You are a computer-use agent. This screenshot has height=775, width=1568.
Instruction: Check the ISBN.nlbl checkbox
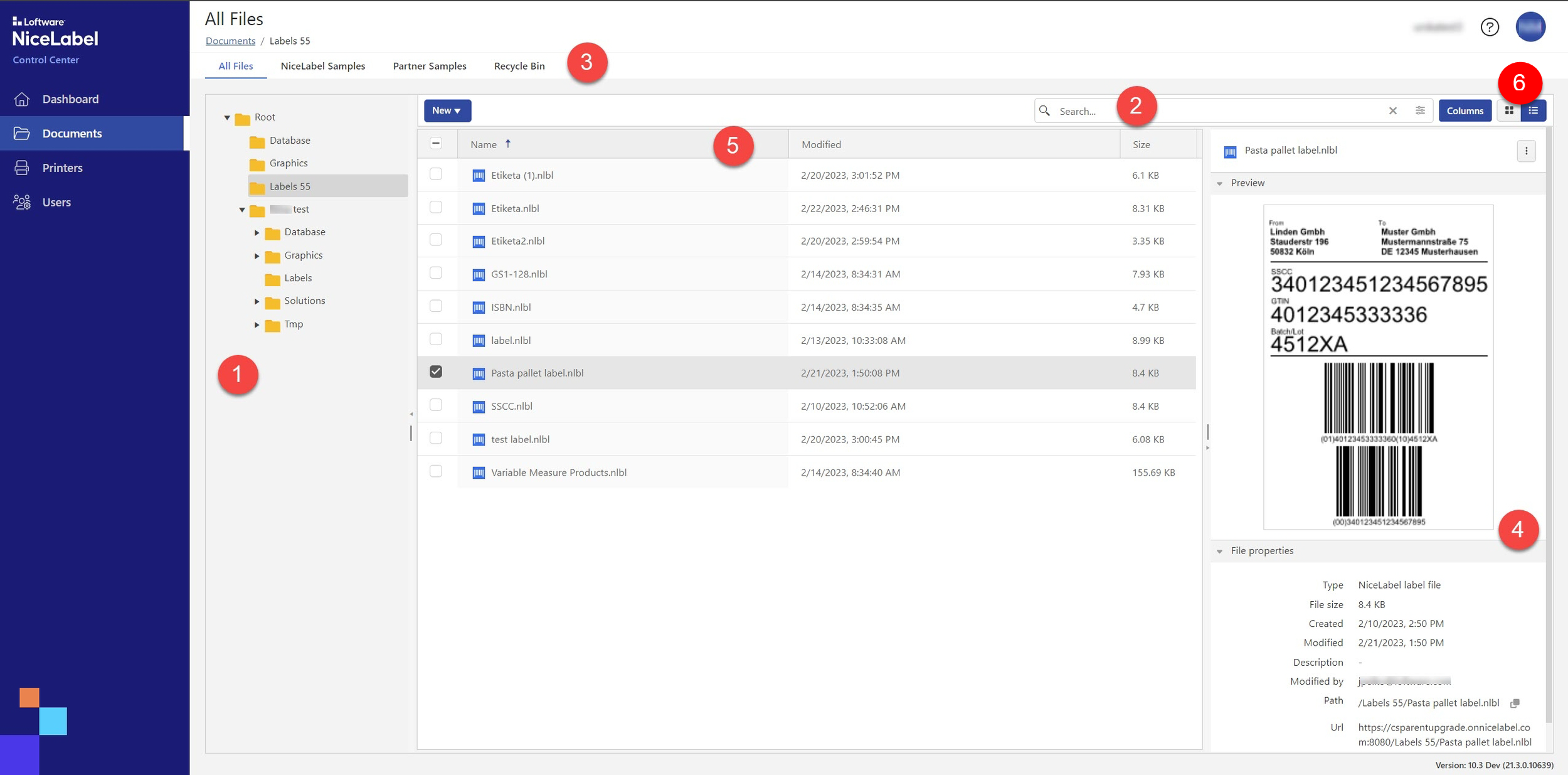436,306
